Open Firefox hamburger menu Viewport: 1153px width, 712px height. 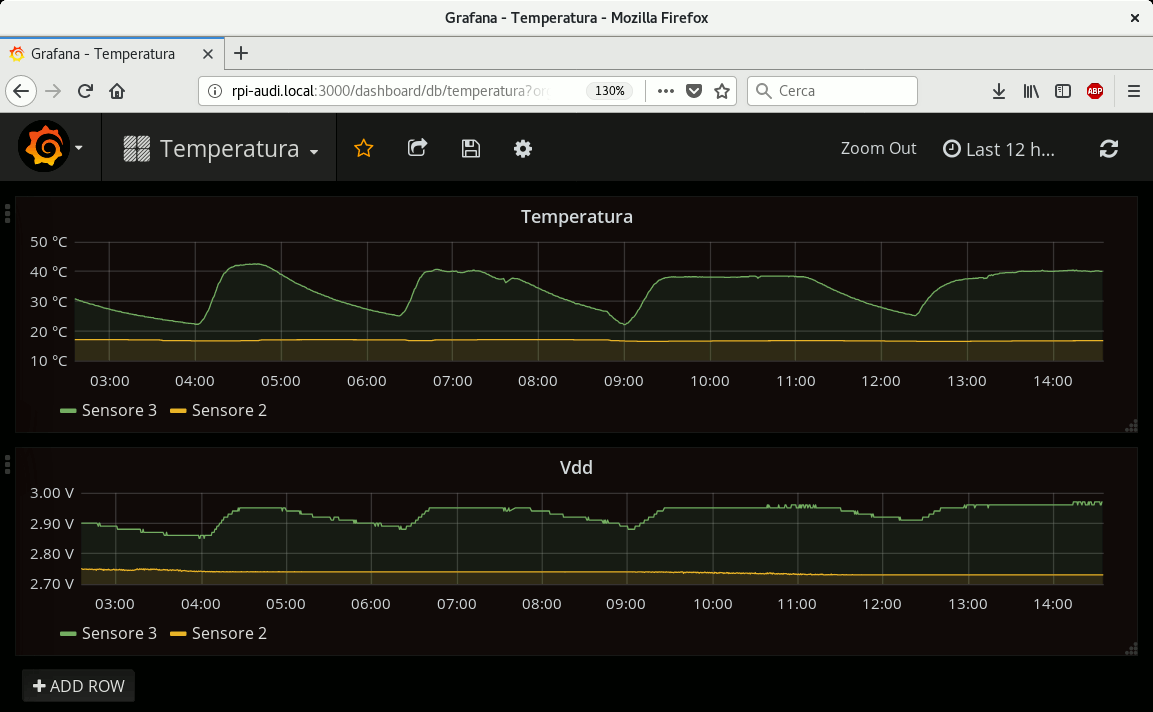click(x=1134, y=91)
